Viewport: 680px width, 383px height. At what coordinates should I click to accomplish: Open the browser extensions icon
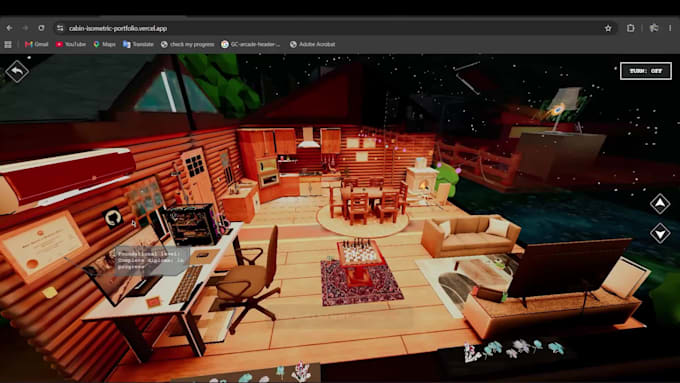tap(631, 28)
